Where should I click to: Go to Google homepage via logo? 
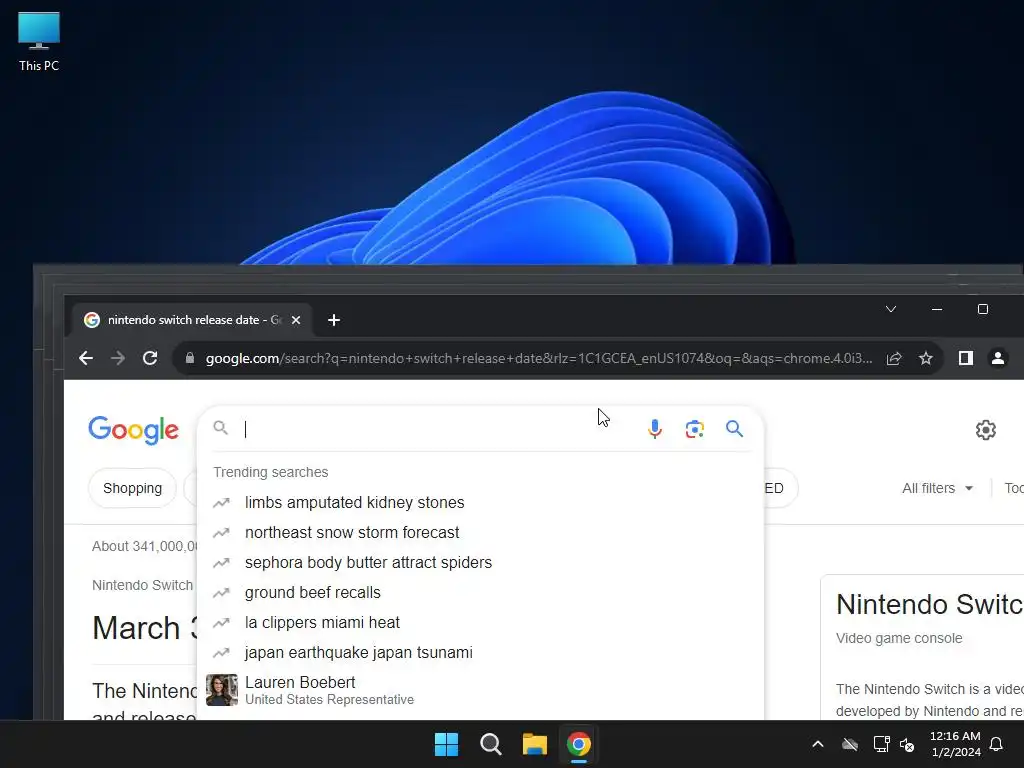(x=133, y=430)
